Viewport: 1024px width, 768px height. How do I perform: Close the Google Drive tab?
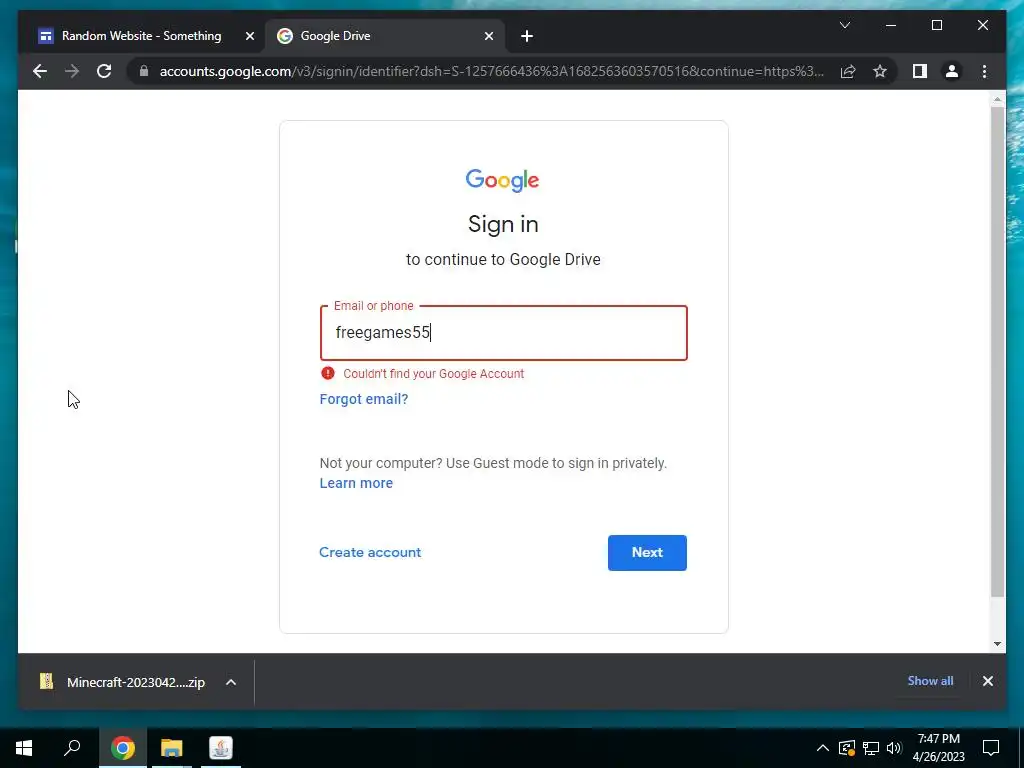pos(488,36)
